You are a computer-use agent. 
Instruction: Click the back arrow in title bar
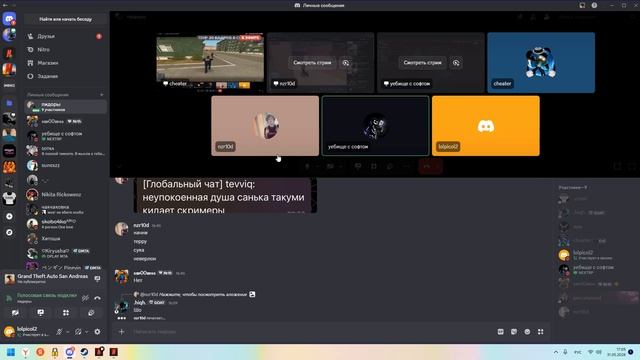click(x=5, y=5)
